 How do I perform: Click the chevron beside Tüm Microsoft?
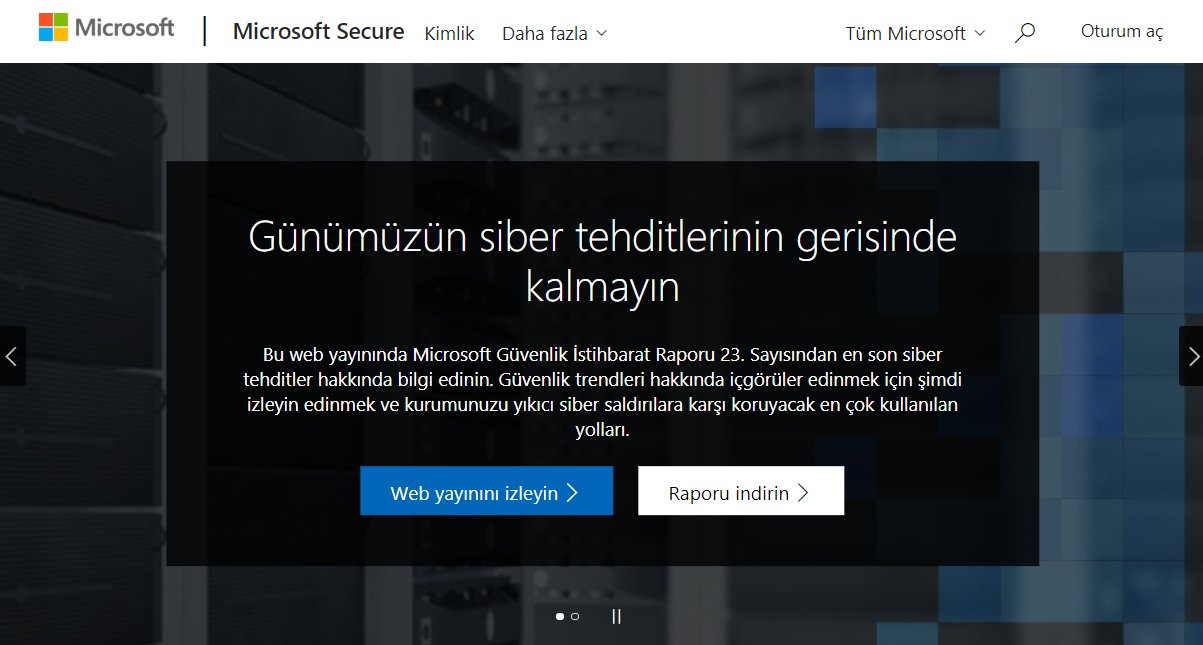979,33
